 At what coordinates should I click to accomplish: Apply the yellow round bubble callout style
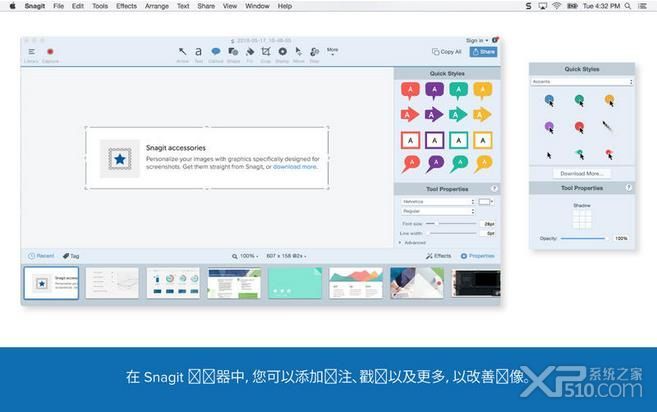coord(483,164)
